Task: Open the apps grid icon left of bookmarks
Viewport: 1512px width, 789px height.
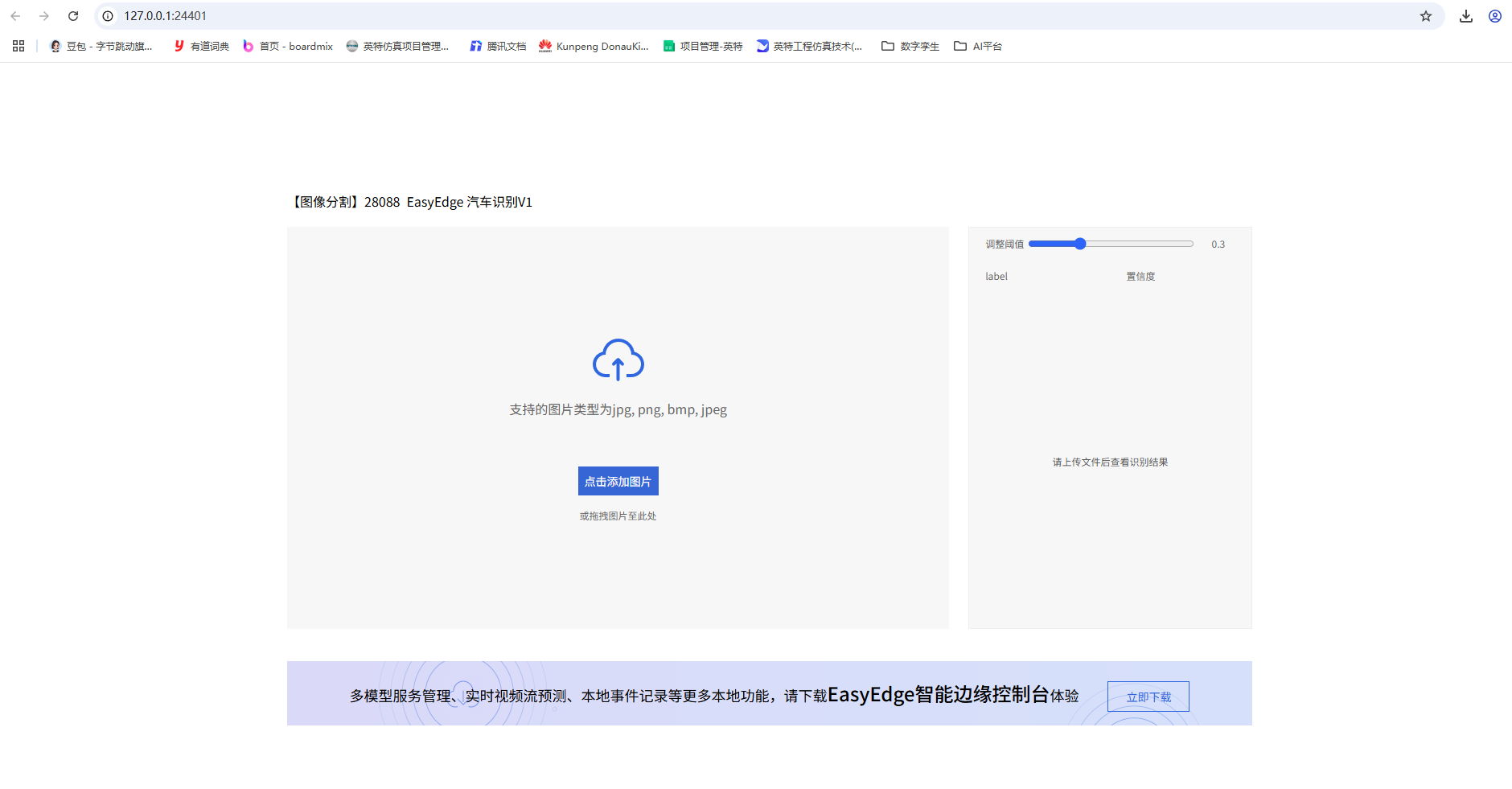Action: click(x=18, y=46)
